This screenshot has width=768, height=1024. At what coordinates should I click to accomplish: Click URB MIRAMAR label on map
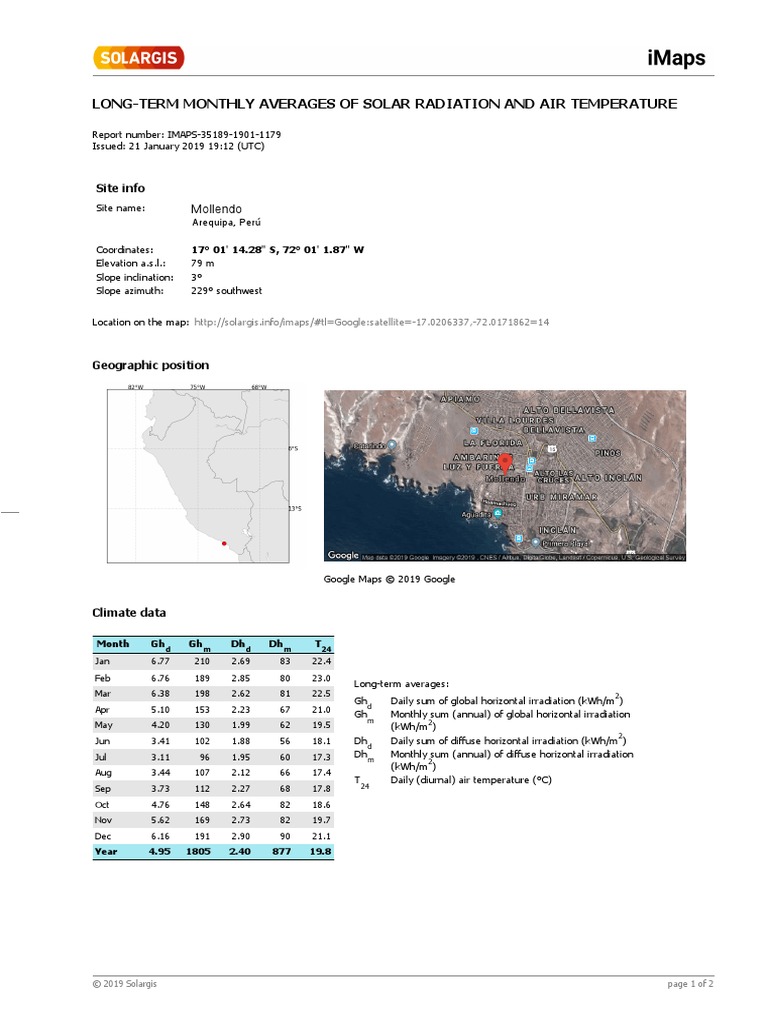click(562, 497)
